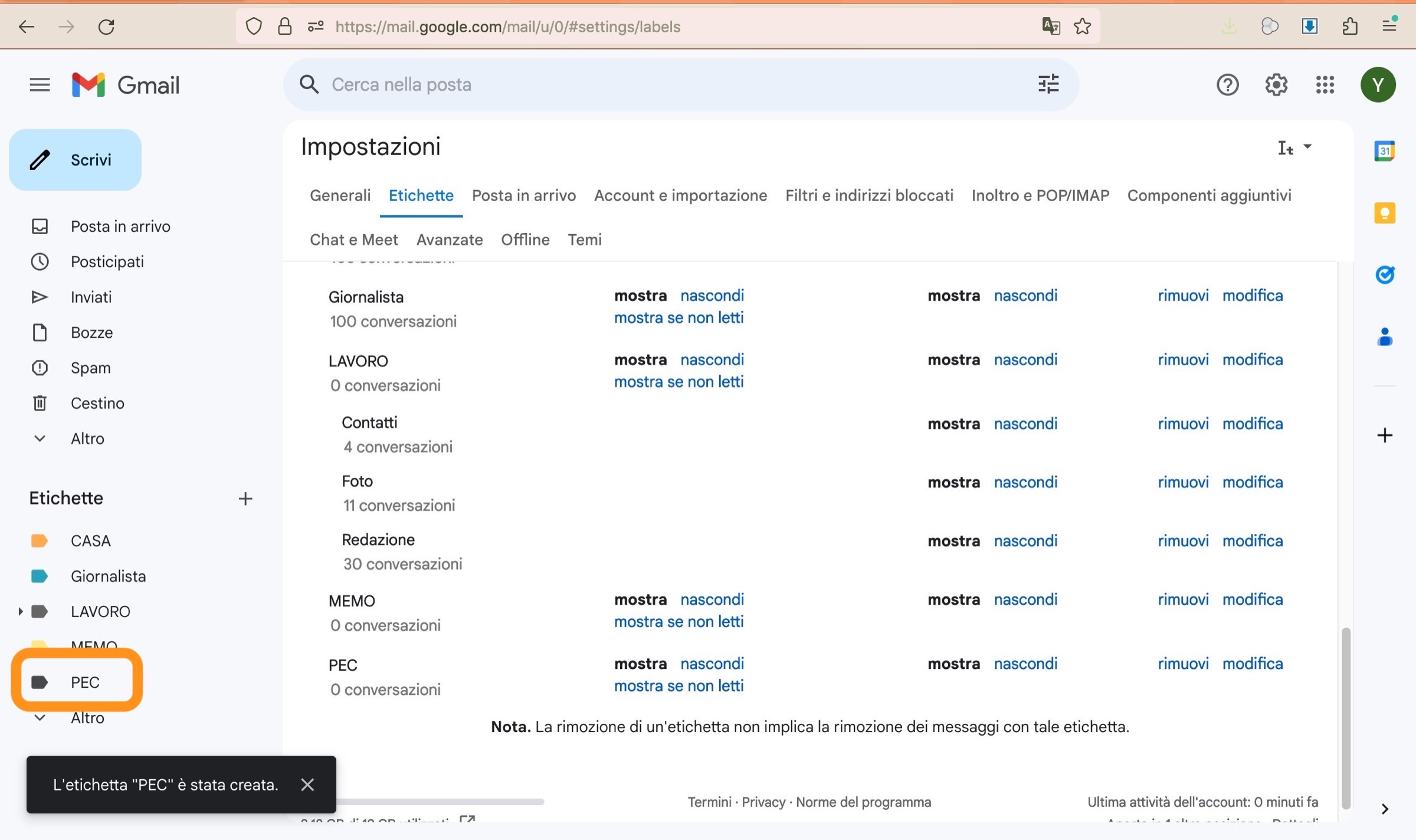This screenshot has height=840, width=1416.
Task: Open the Google Keep side panel icon
Action: coord(1384,213)
